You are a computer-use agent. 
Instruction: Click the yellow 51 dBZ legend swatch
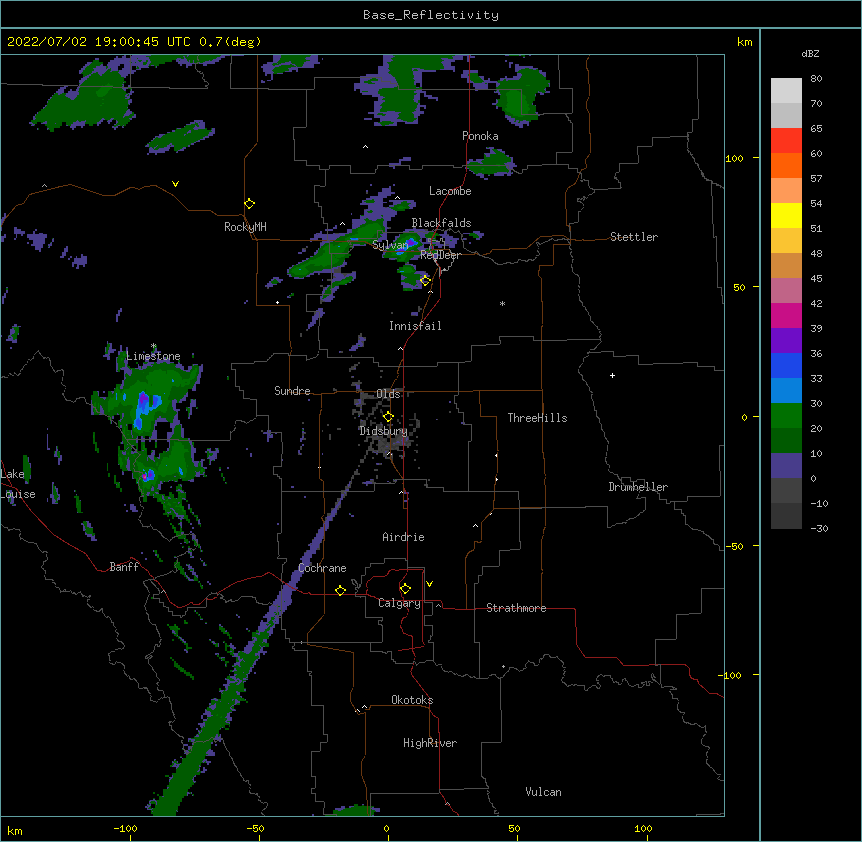tap(786, 215)
